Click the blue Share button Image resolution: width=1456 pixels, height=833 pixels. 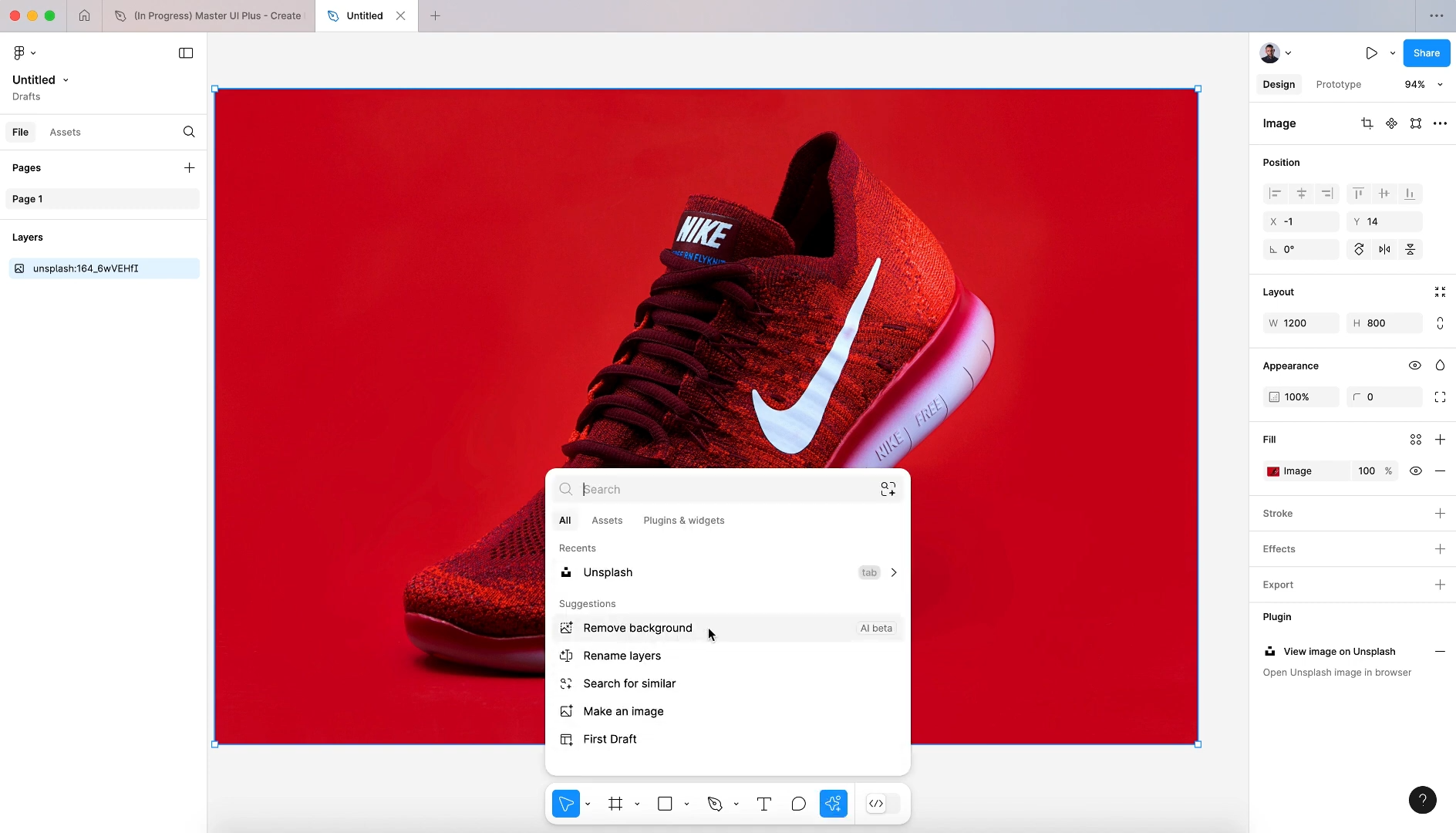click(x=1426, y=53)
